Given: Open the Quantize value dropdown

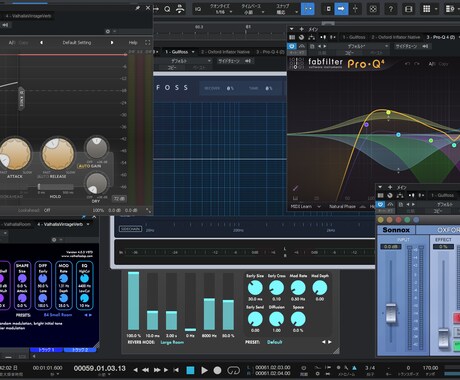Looking at the screenshot, I should click(x=220, y=9).
